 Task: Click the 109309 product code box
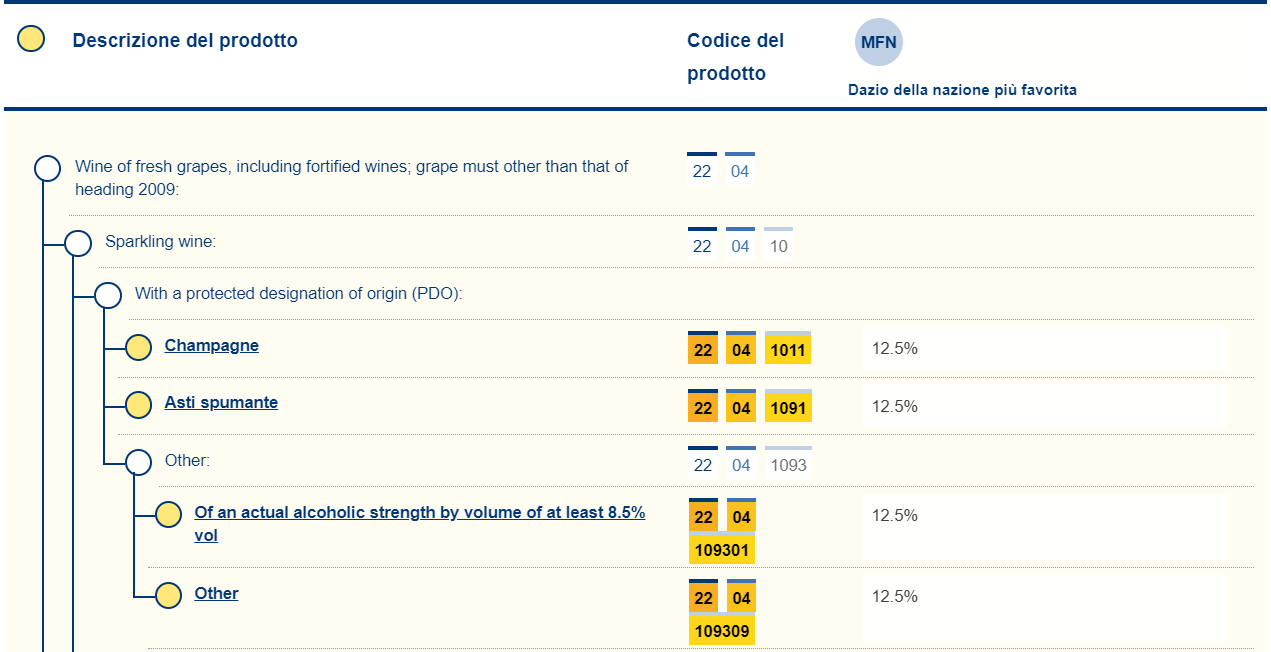(722, 631)
